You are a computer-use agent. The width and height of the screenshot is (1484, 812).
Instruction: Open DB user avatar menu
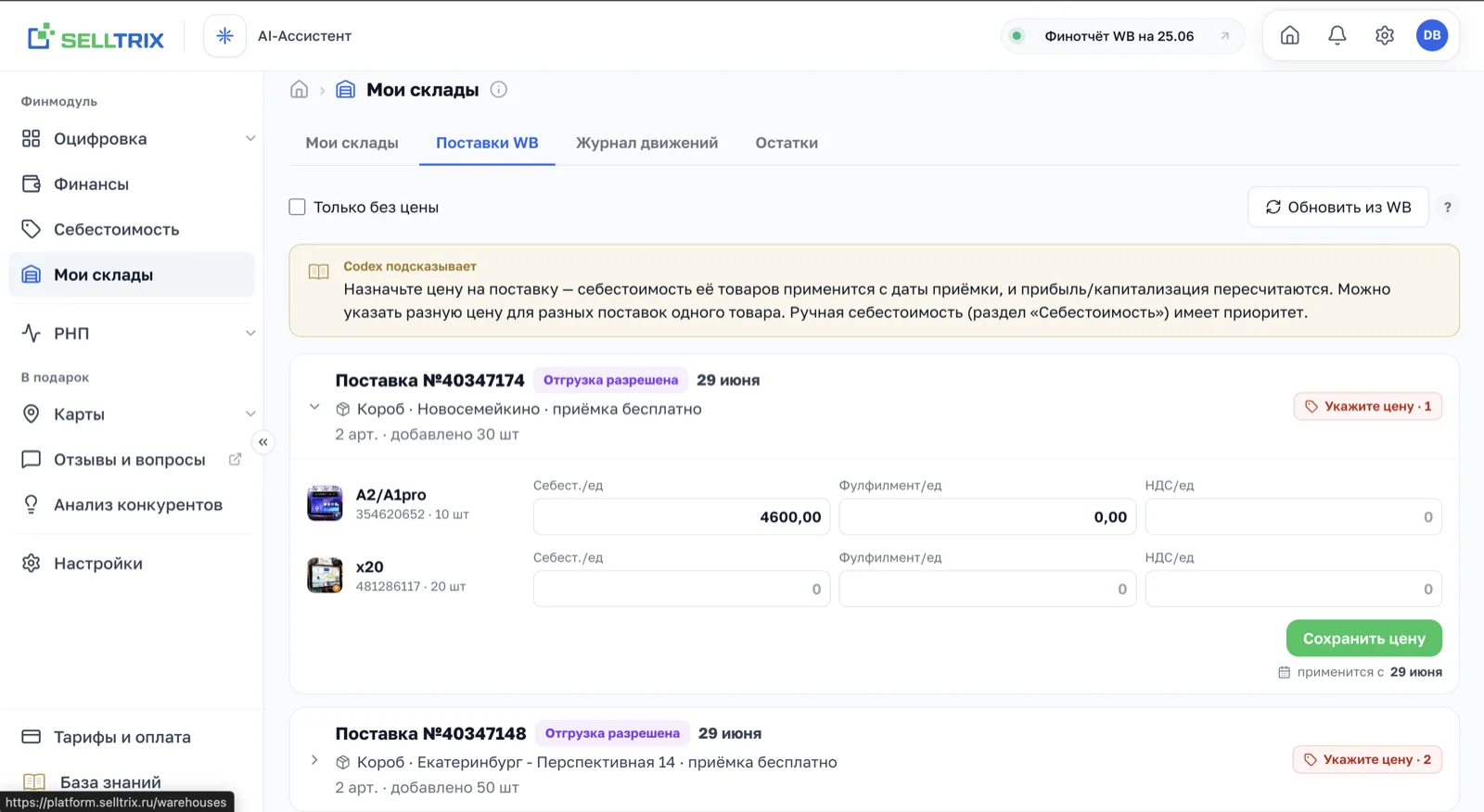pos(1431,35)
